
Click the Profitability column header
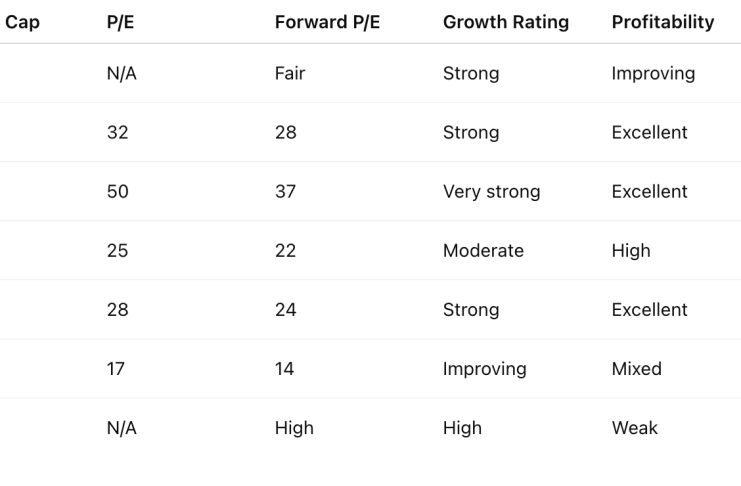tap(662, 22)
